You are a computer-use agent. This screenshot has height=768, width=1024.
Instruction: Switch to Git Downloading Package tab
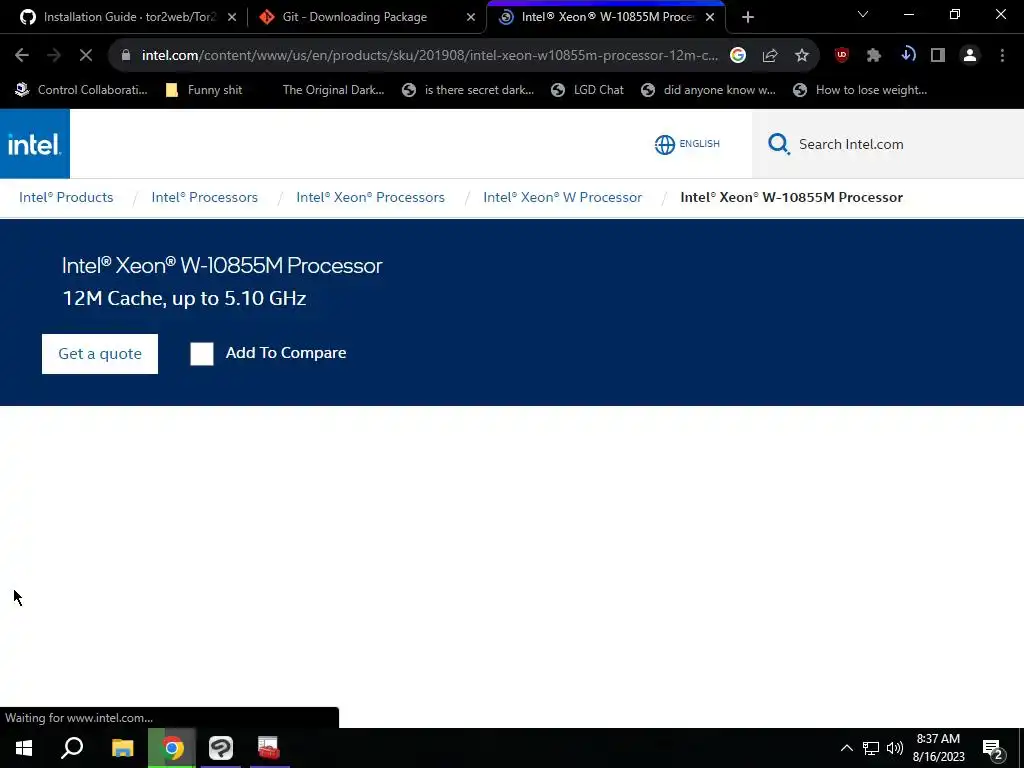point(366,17)
